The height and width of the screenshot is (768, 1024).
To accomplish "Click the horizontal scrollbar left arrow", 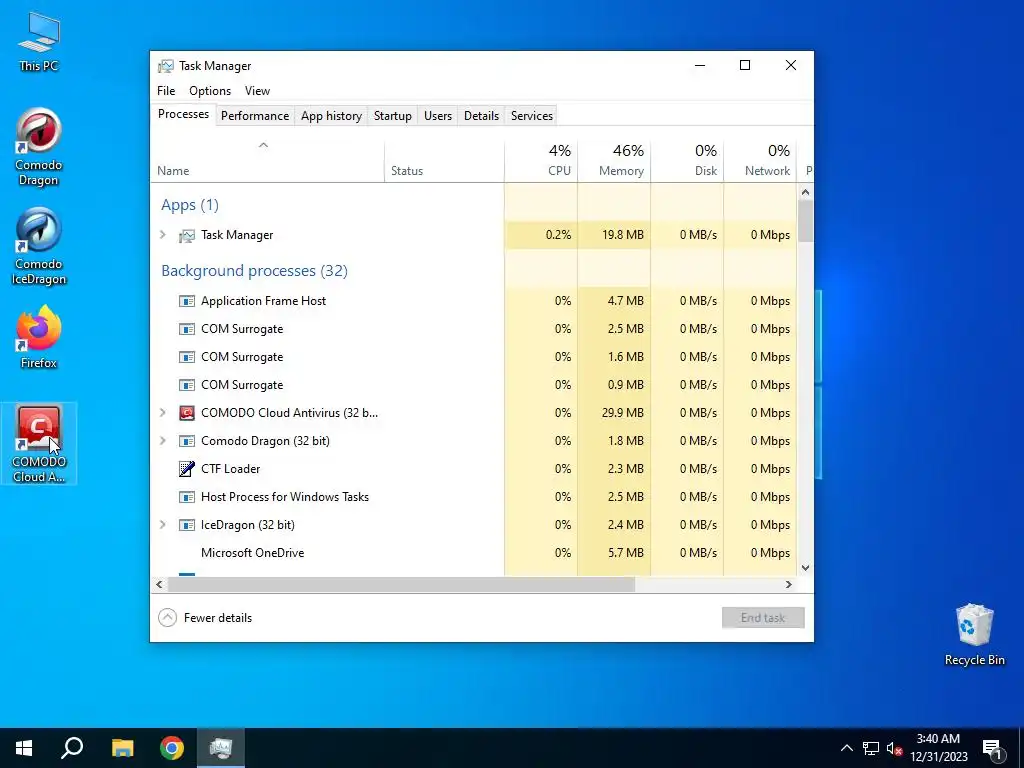I will tap(159, 584).
